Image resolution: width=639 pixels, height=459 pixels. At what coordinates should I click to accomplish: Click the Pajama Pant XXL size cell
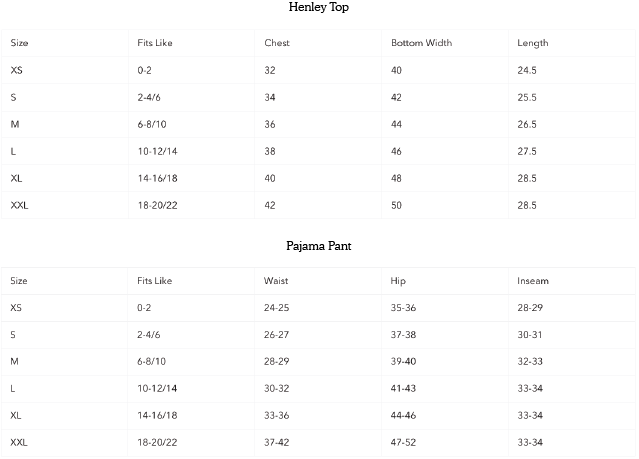pos(19,442)
